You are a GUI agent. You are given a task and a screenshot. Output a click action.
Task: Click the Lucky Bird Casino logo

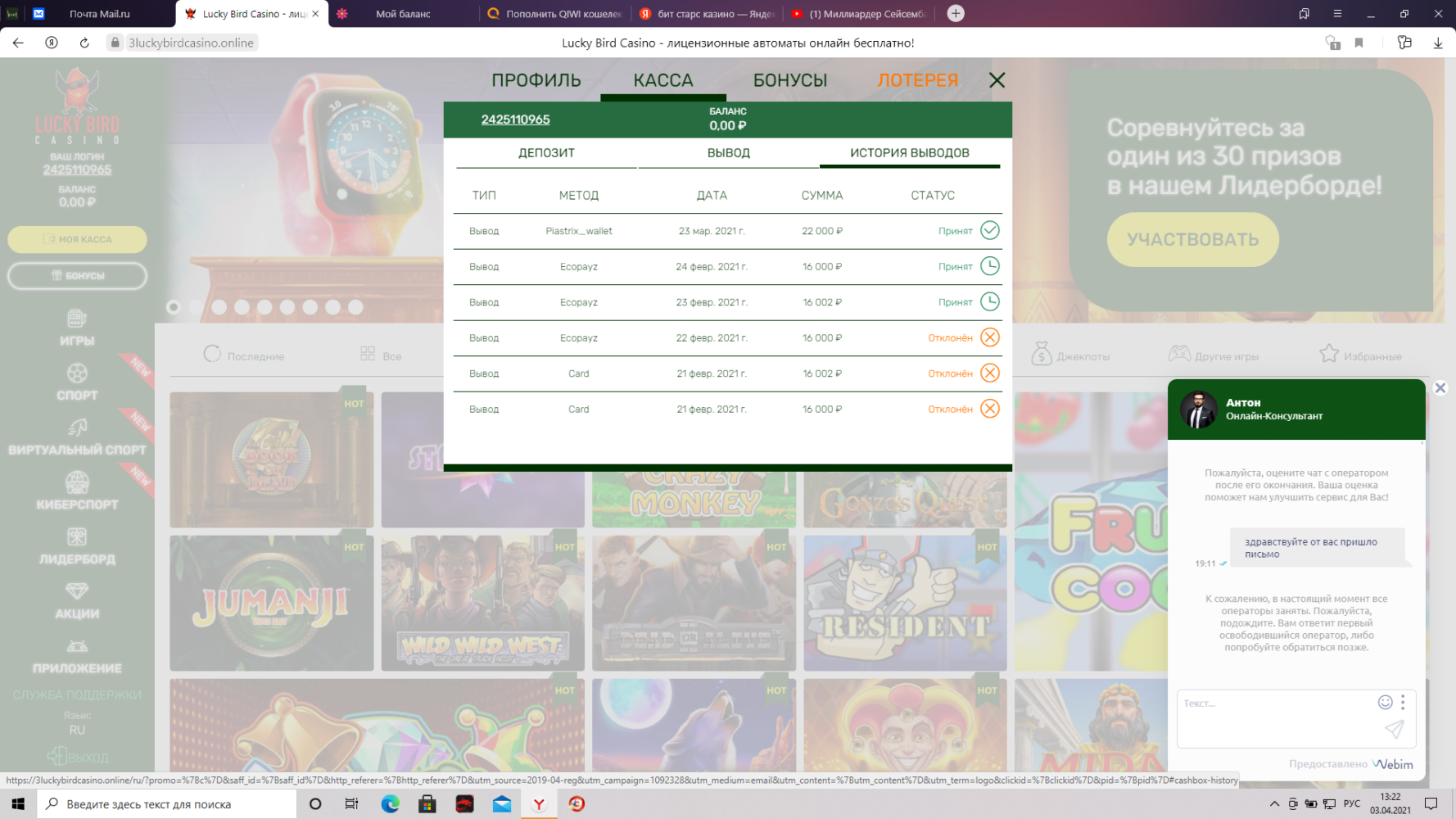(x=77, y=106)
